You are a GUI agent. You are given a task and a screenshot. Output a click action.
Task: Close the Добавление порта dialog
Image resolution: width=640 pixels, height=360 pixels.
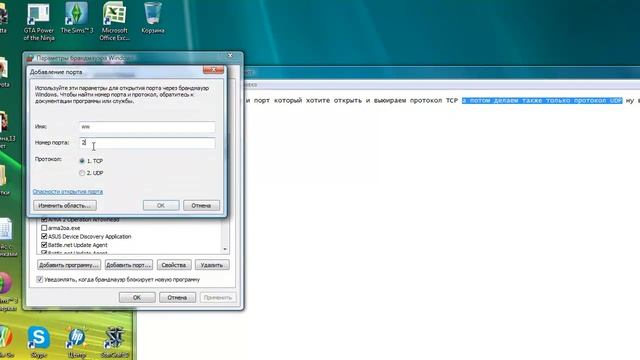click(213, 70)
